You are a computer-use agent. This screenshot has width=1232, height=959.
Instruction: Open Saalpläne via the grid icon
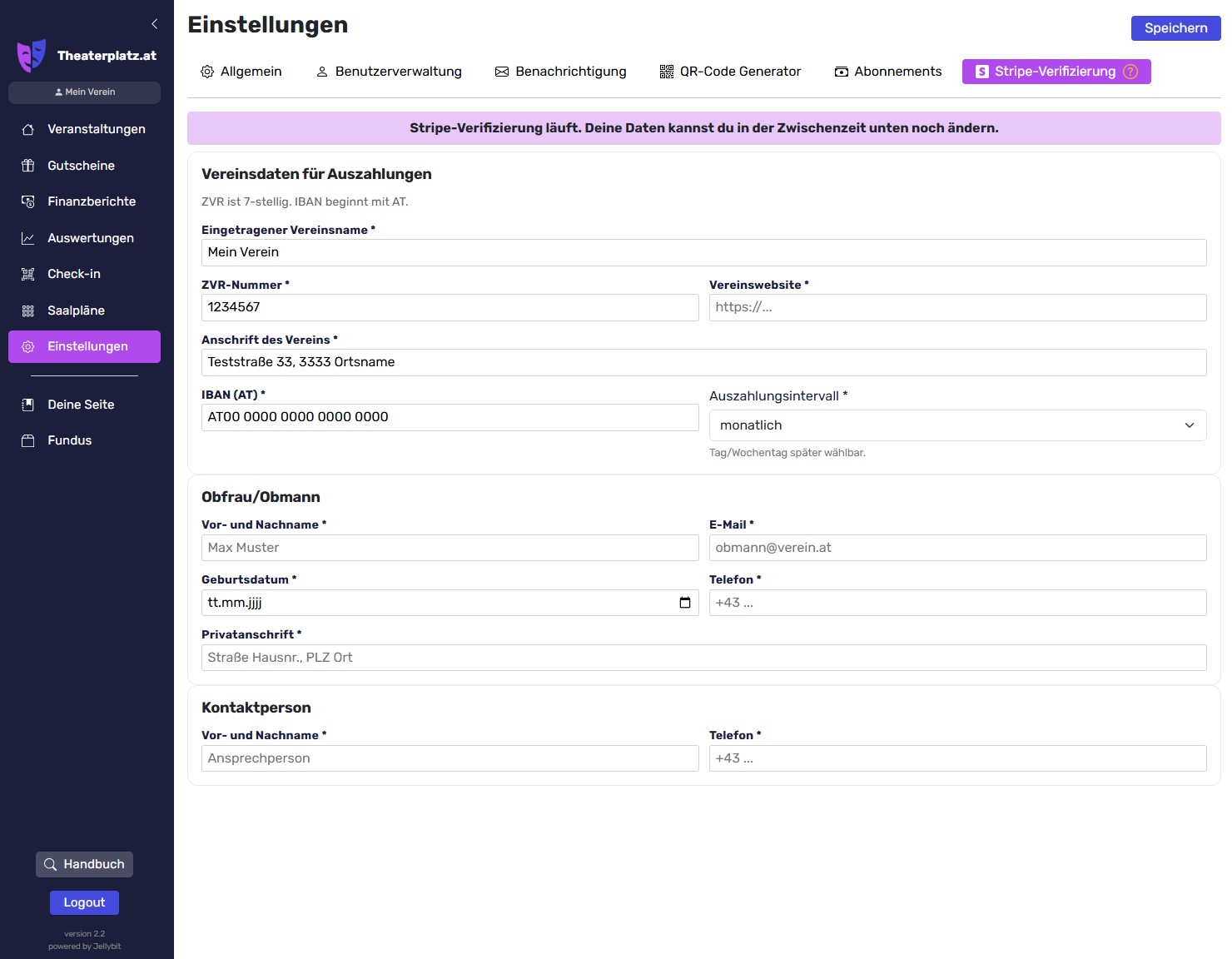point(28,311)
